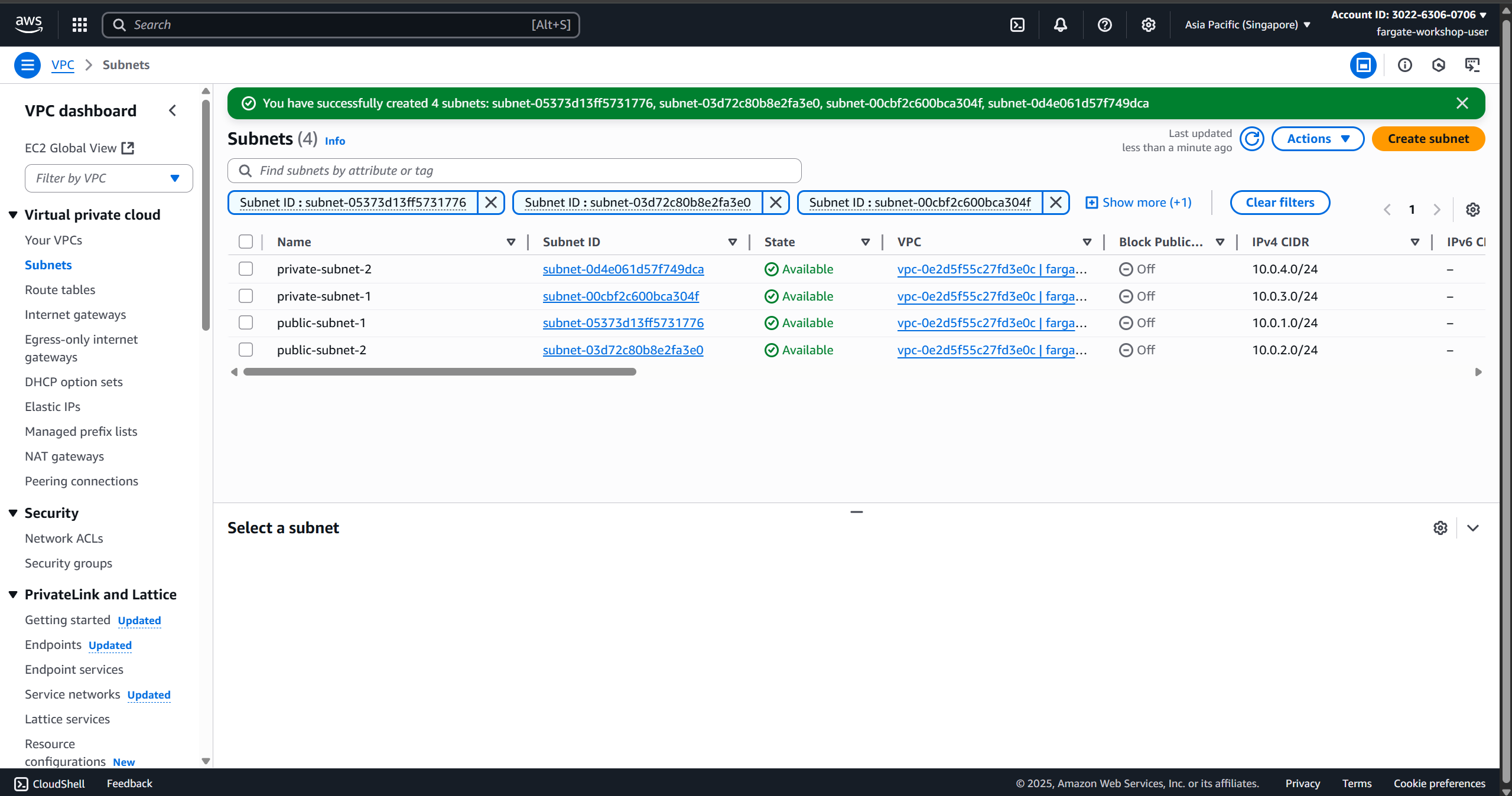Collapse the Security section

pyautogui.click(x=13, y=513)
